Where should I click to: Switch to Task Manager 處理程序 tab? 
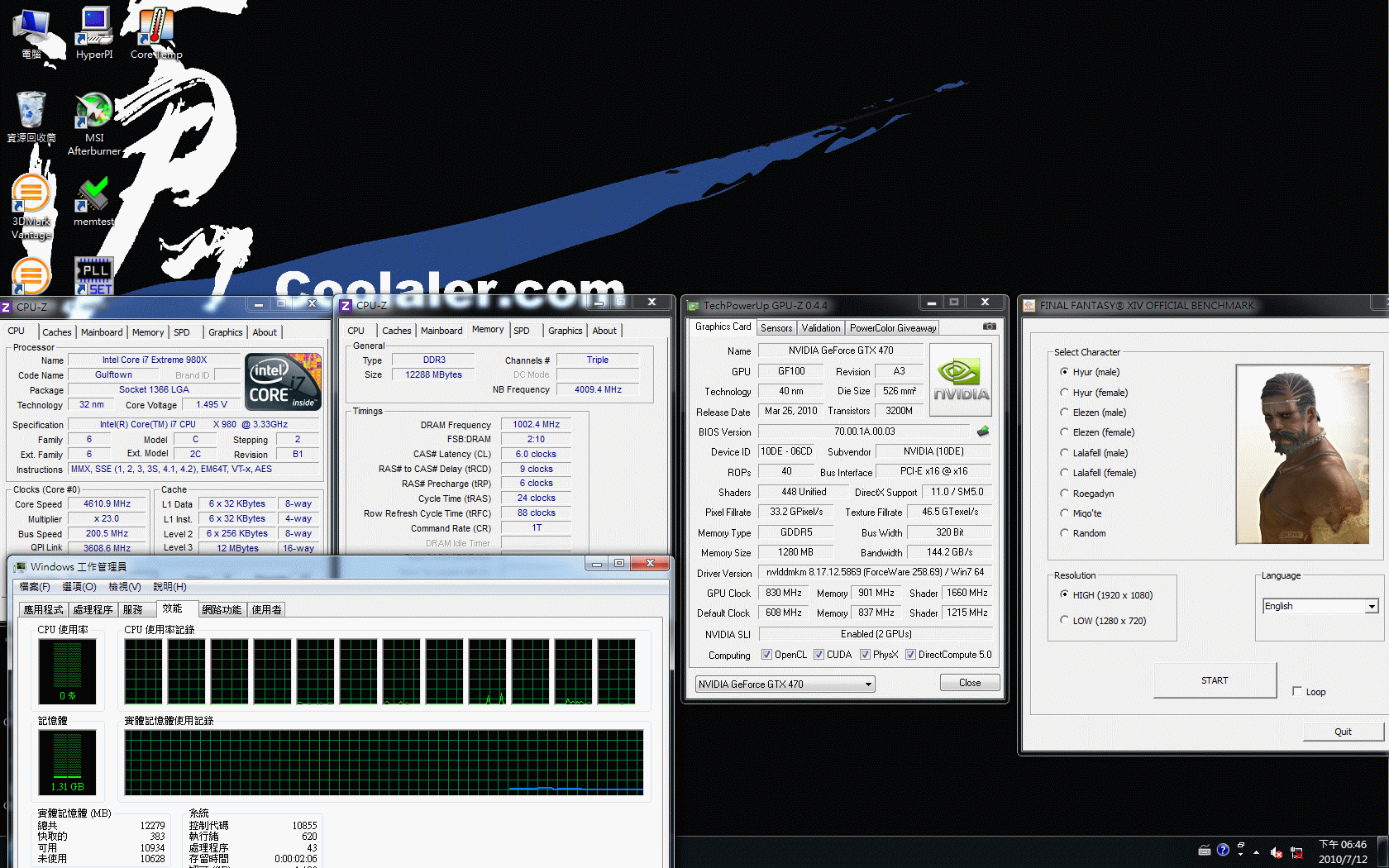point(93,610)
